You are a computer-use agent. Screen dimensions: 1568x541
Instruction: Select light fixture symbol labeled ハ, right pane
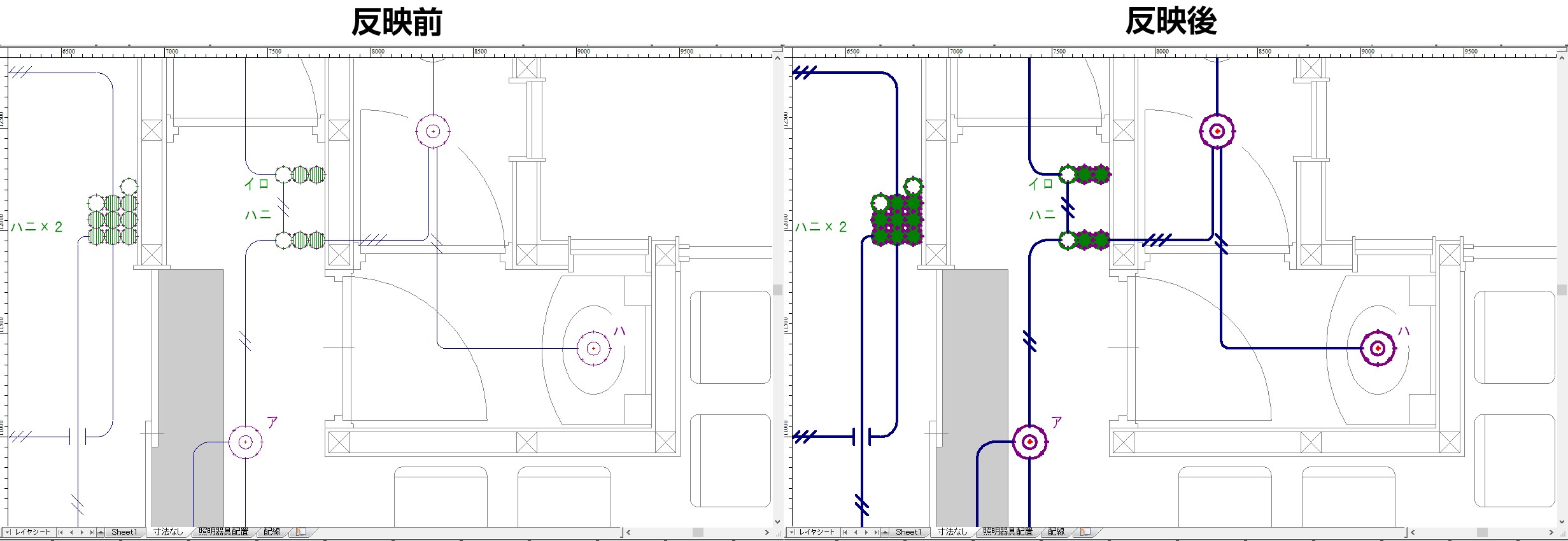pos(1378,348)
